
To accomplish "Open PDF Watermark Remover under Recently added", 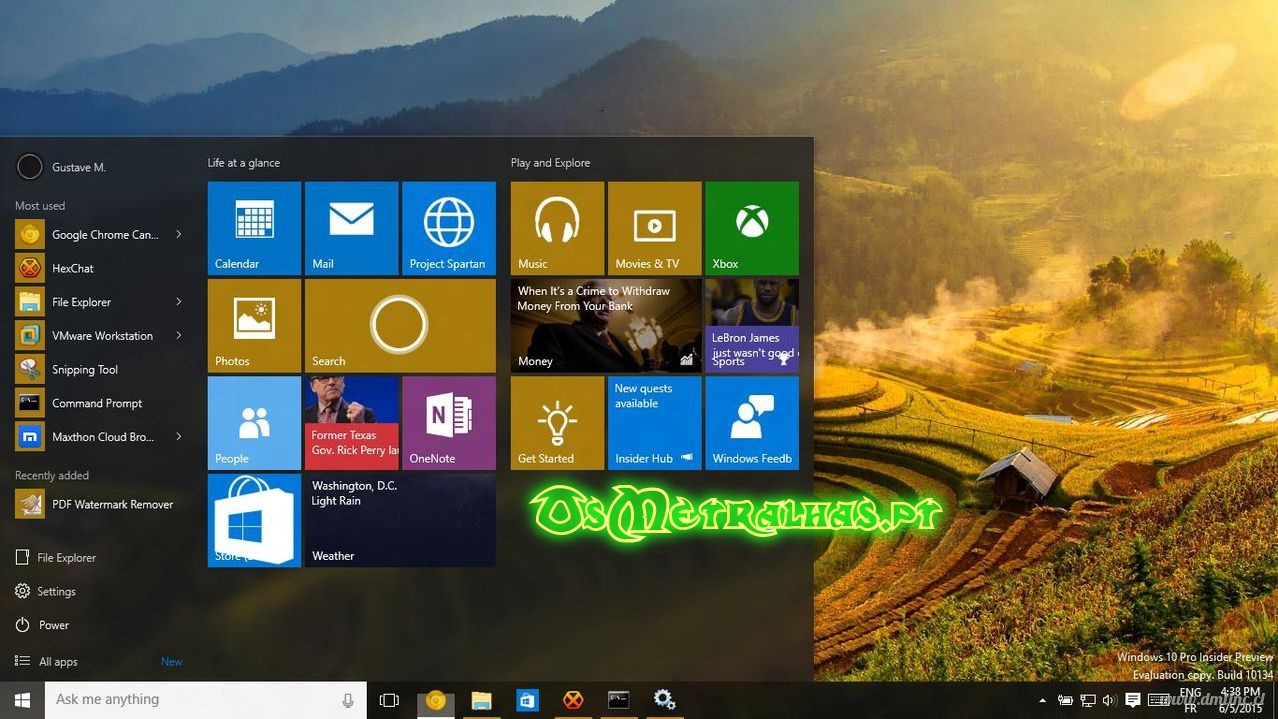I will 100,504.
